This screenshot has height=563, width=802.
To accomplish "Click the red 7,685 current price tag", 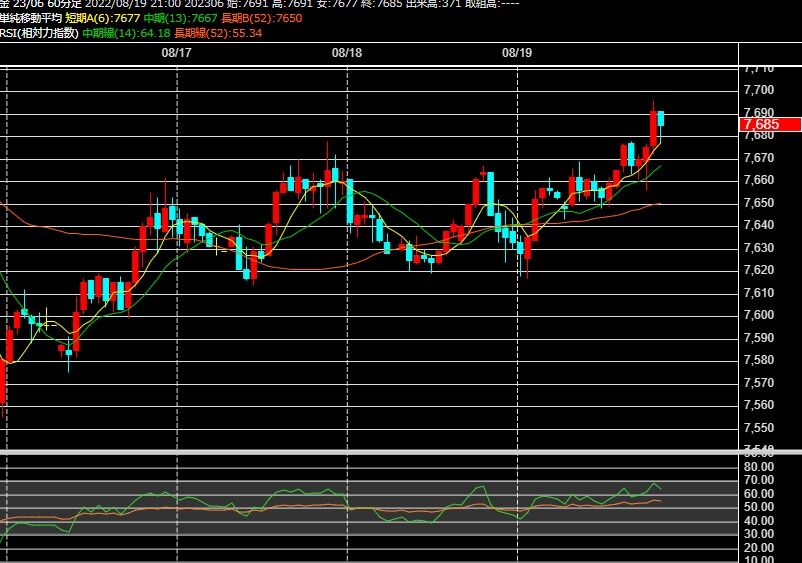I will click(x=770, y=124).
